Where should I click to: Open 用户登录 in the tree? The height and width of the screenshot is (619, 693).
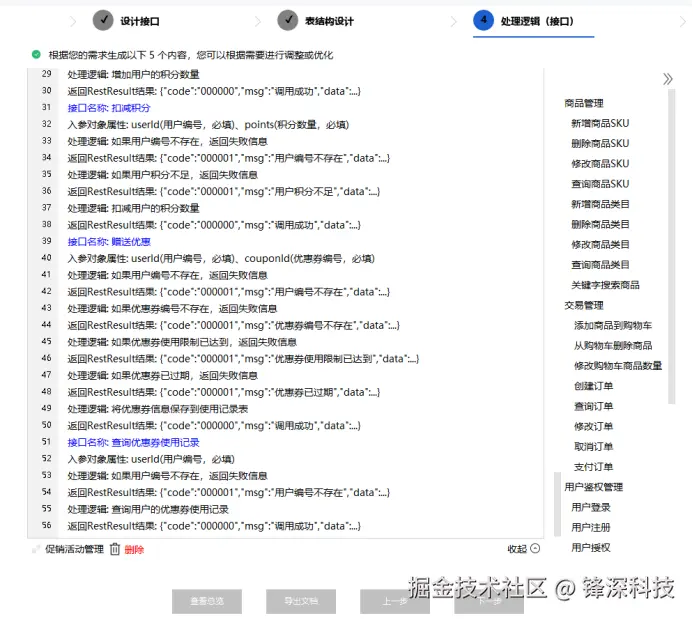[x=590, y=508]
